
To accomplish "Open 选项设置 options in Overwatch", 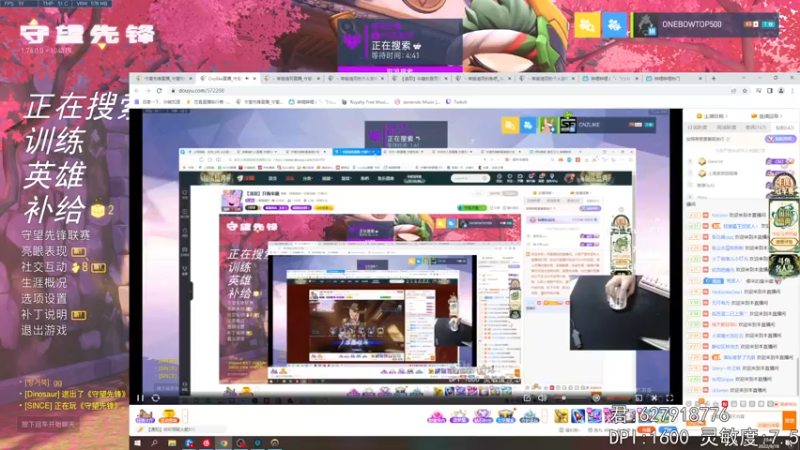I will point(44,298).
